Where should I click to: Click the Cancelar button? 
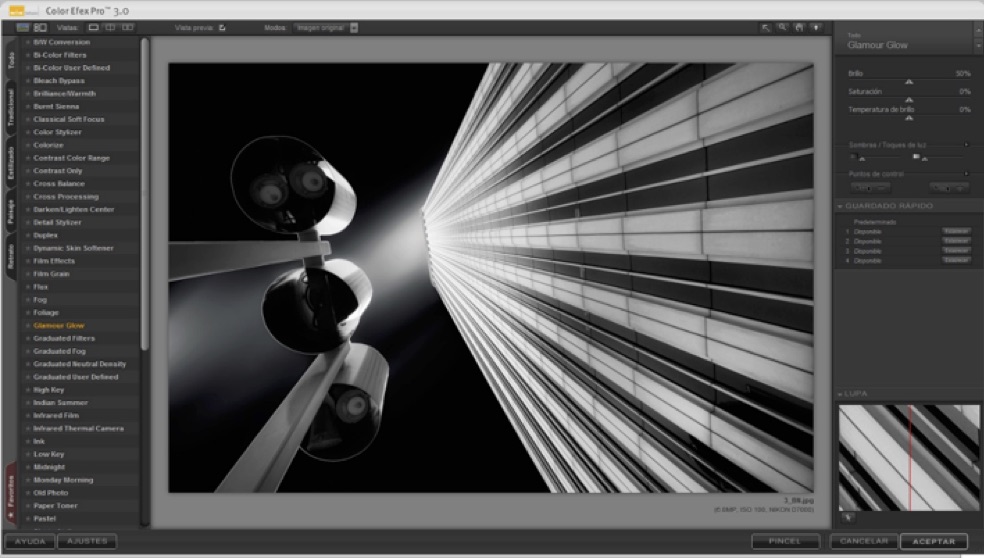point(863,541)
